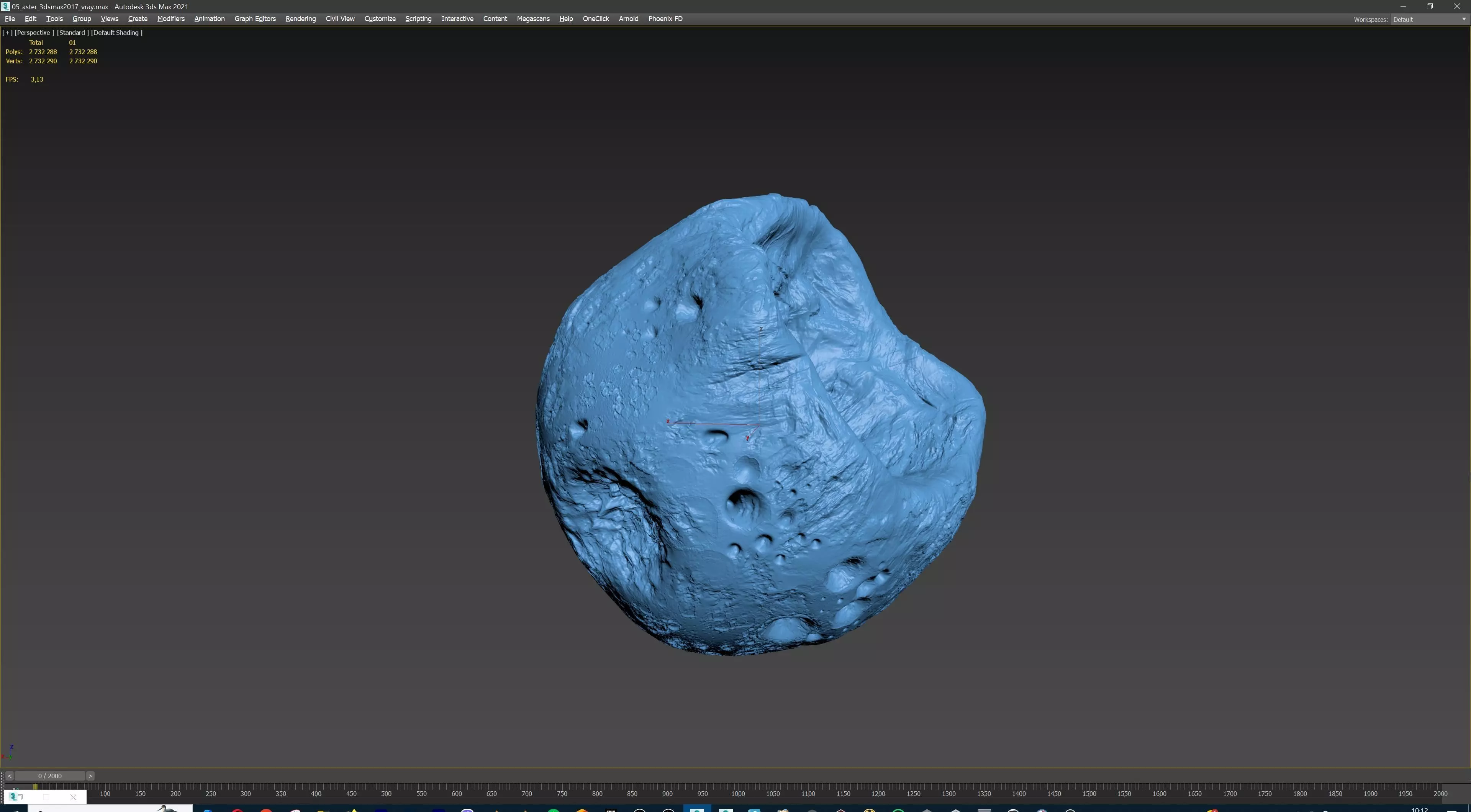Click the 3ds Max app icon in title bar
This screenshot has height=812, width=1471.
[x=5, y=6]
